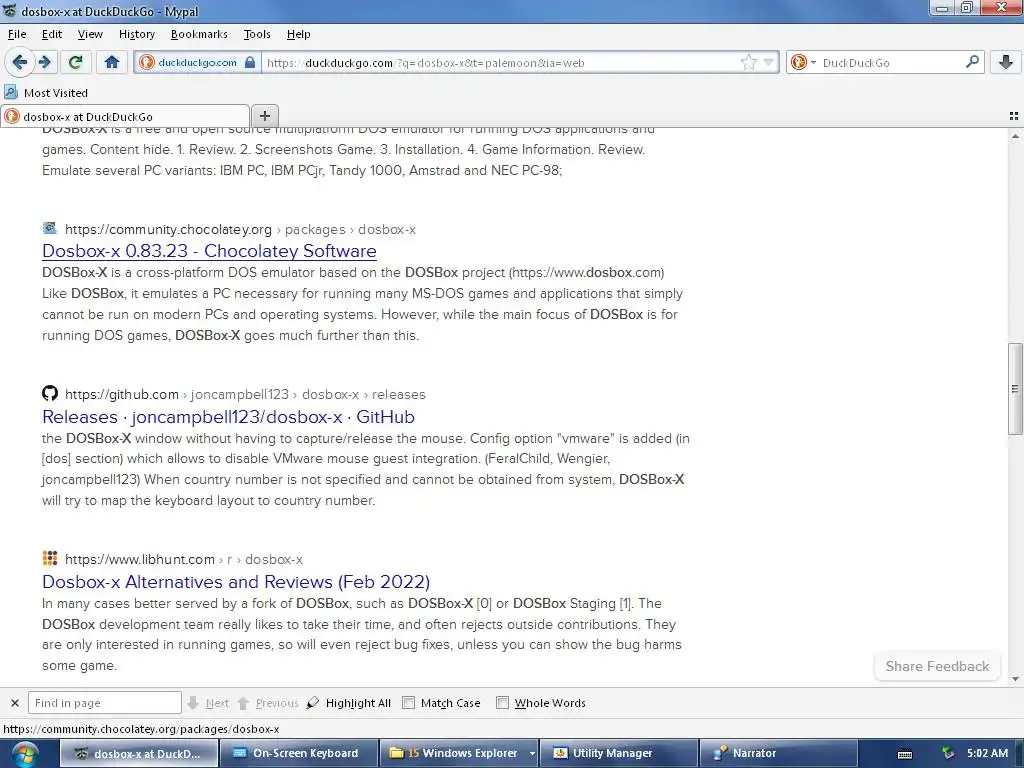Switch to On-Screen Keyboard taskbar button
The width and height of the screenshot is (1024, 768).
tap(298, 753)
